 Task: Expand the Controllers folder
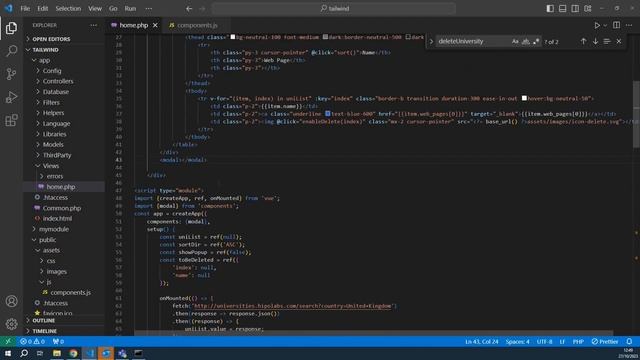[x=58, y=81]
